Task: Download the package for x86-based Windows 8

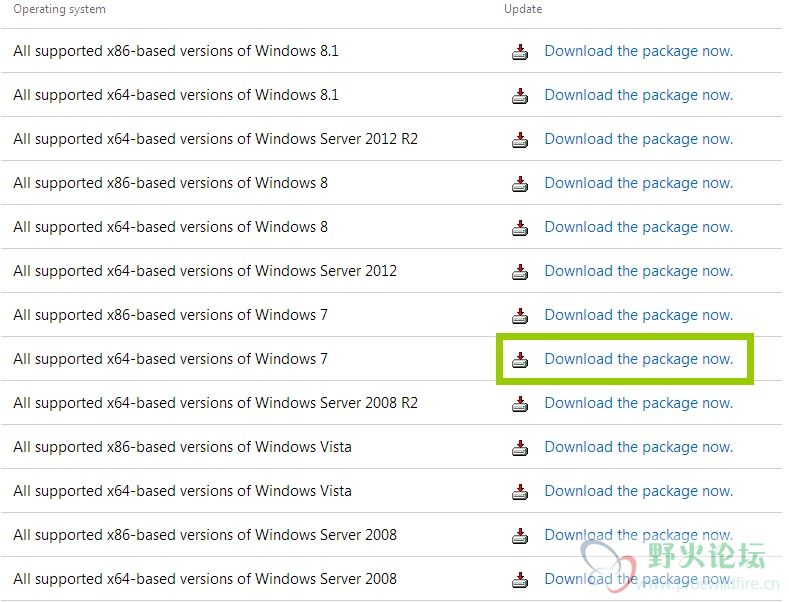Action: tap(639, 183)
